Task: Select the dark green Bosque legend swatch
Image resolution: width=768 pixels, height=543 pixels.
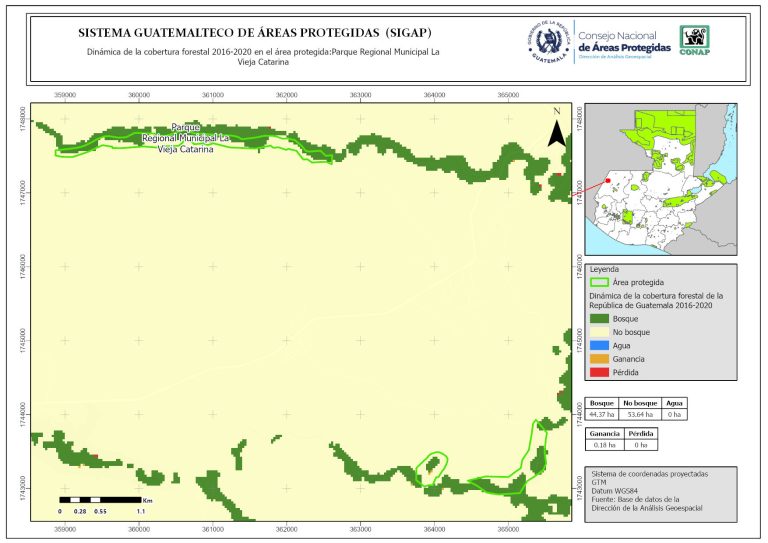Action: point(598,317)
